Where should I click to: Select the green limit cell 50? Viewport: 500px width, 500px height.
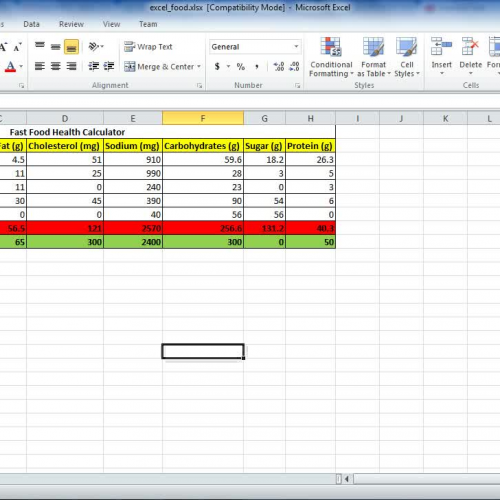point(311,242)
